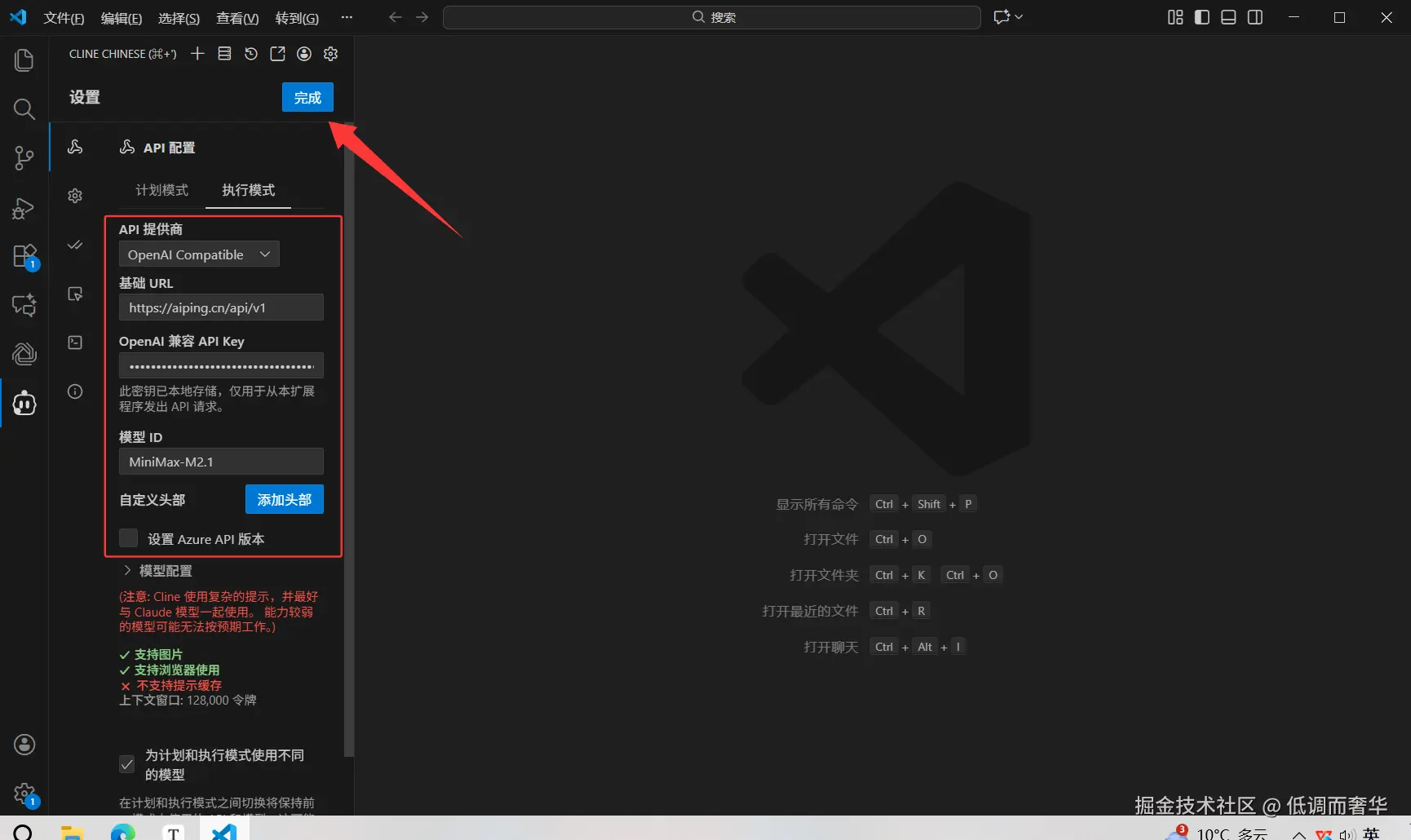Open the API 提供商 dropdown showing OpenAI Compatible
This screenshot has height=840, width=1411.
199,254
